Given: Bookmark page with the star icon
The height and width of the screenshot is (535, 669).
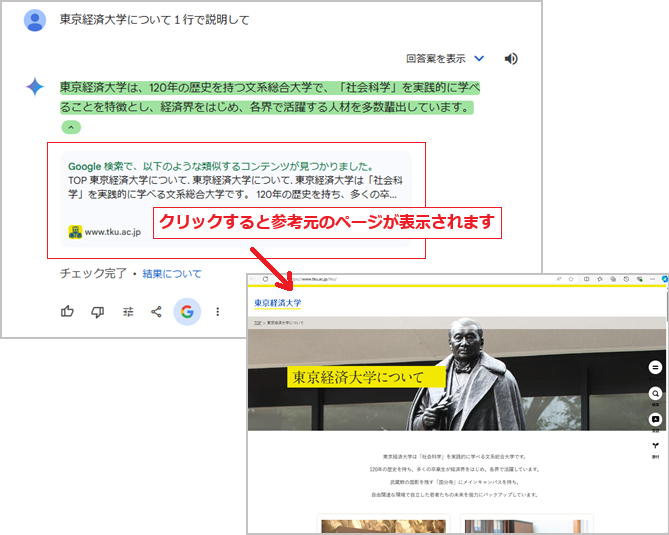Looking at the screenshot, I should (x=571, y=279).
